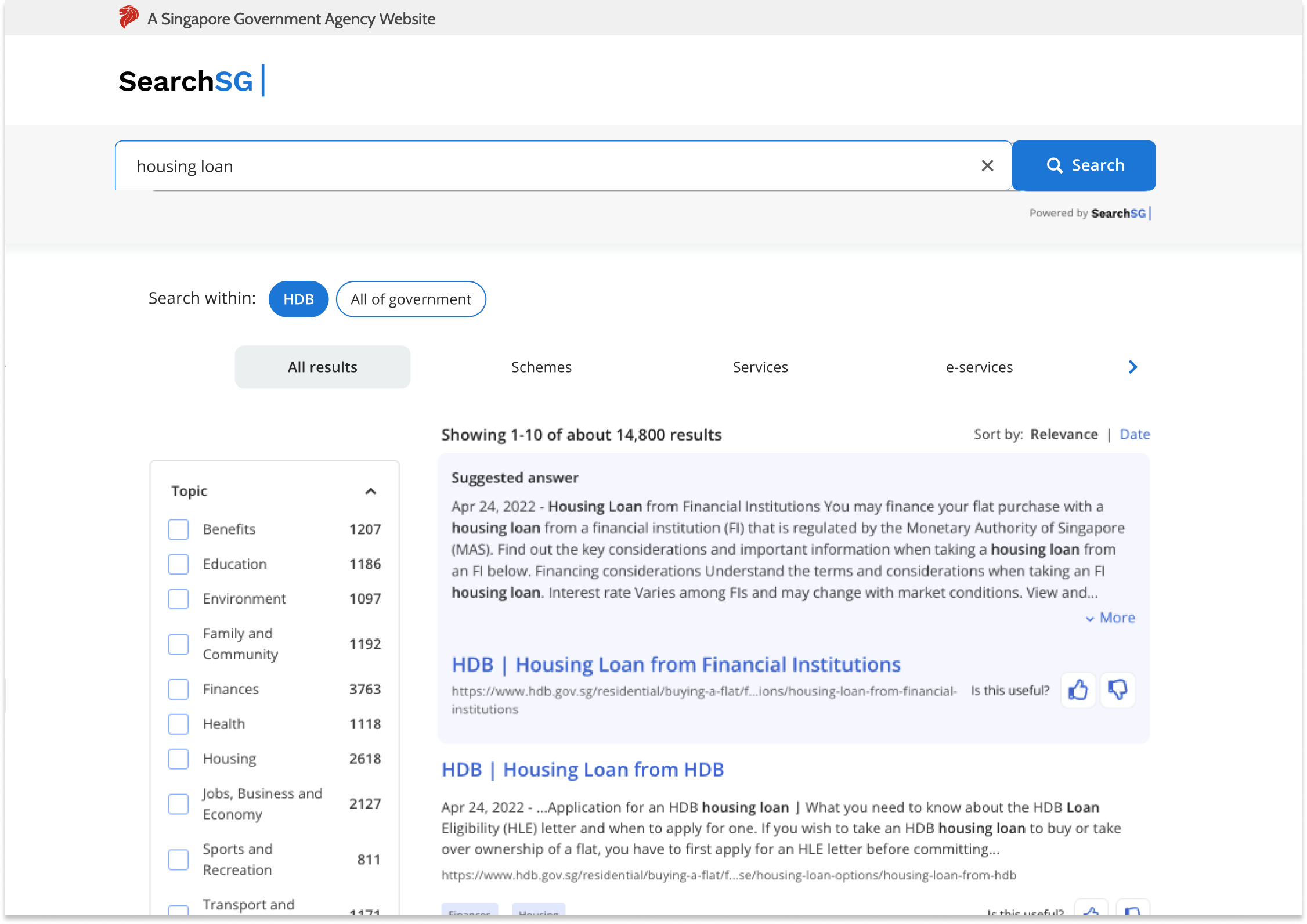Click the Singapore lion crest logo
Image resolution: width=1307 pixels, height=924 pixels.
coord(128,17)
